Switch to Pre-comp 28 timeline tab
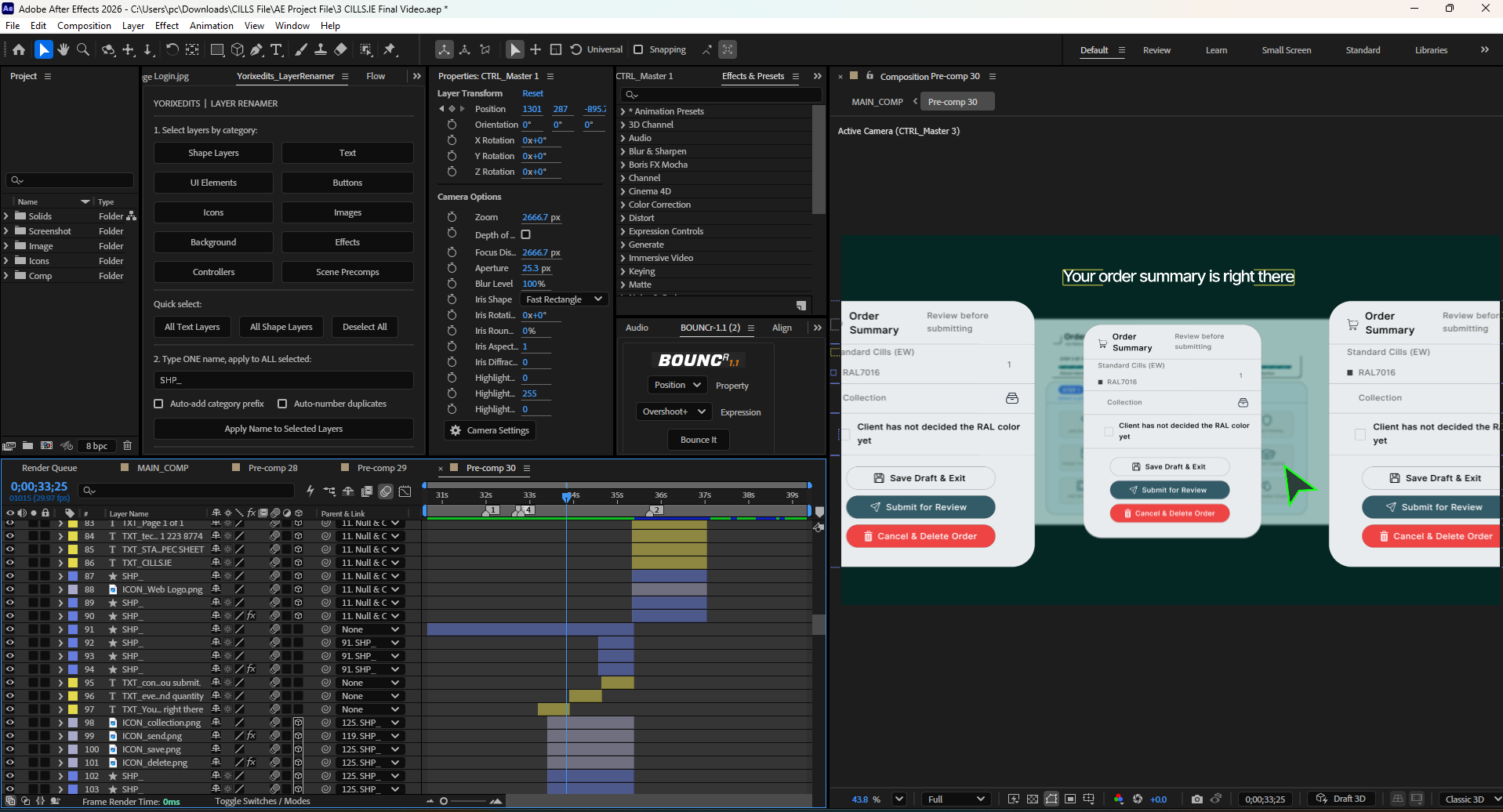 [273, 468]
